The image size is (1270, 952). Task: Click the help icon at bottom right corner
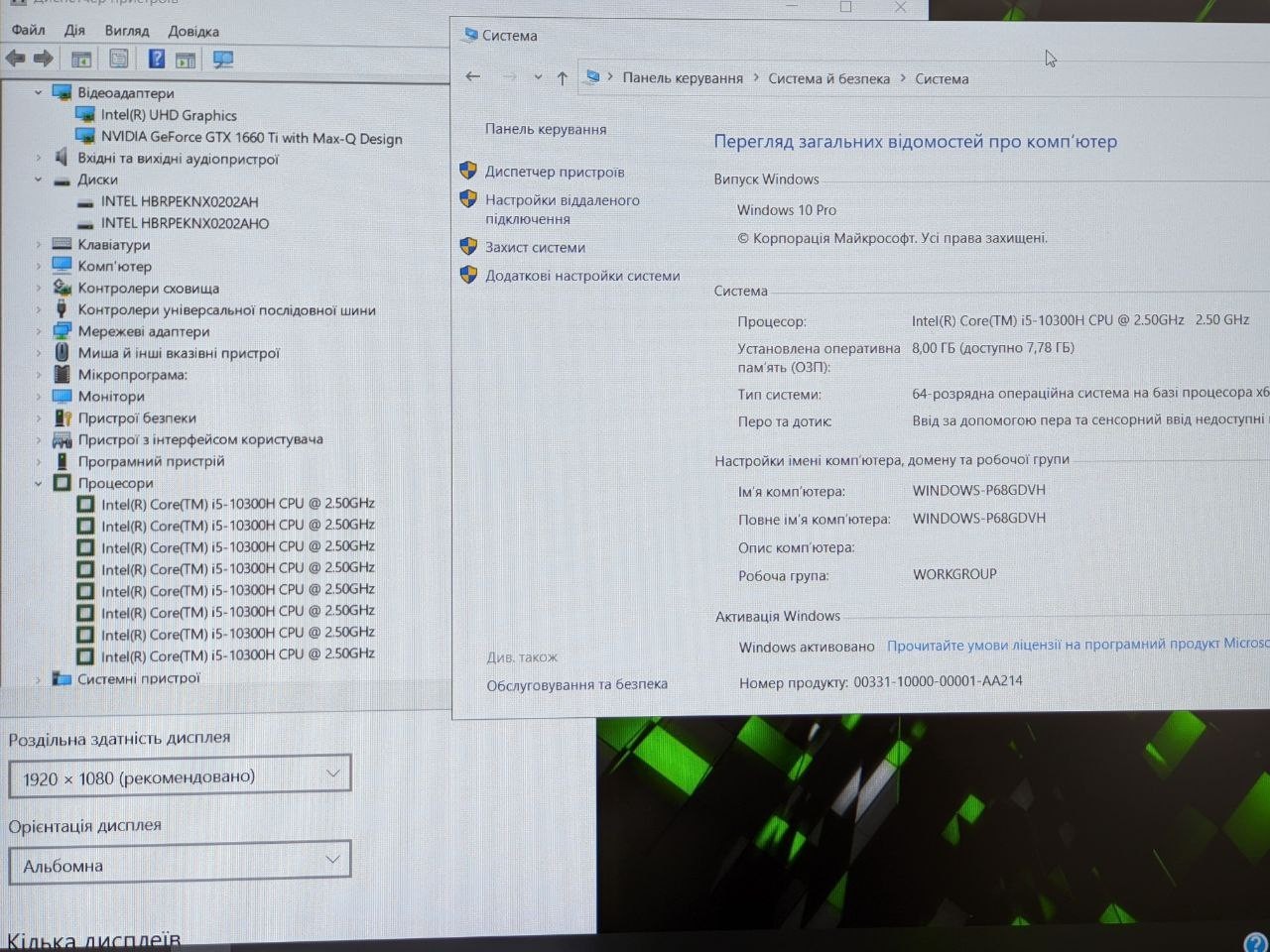[x=1257, y=942]
